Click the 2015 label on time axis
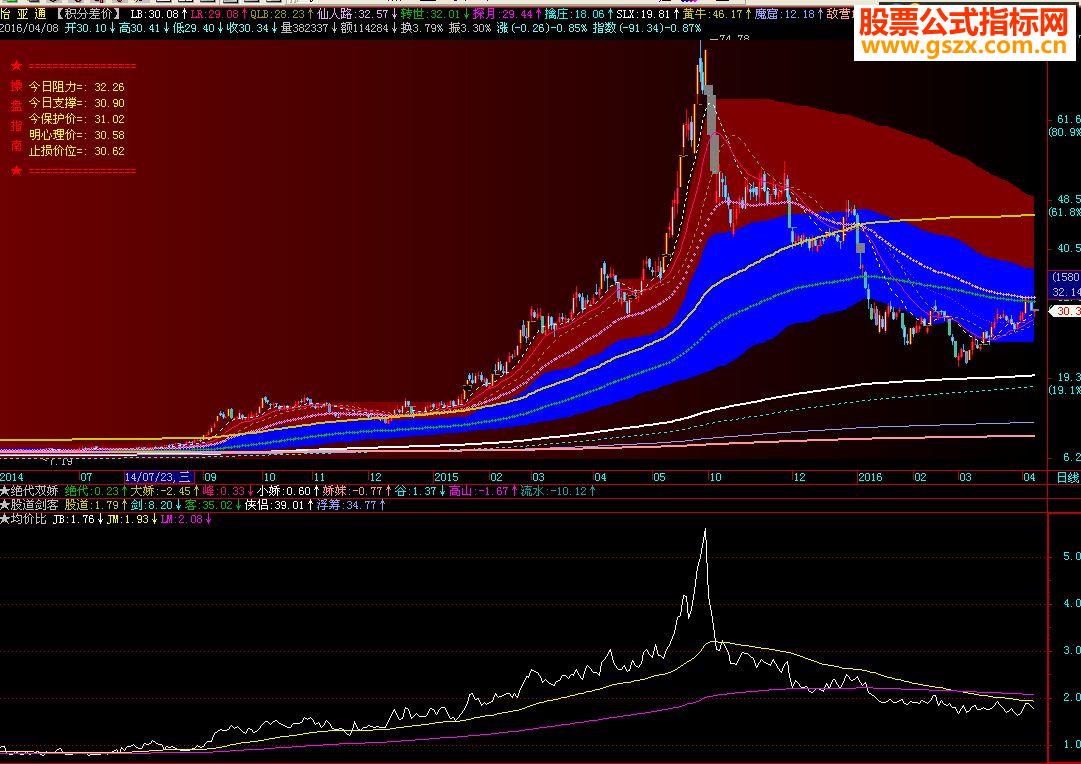Screen dimensions: 1081x764 [x=446, y=477]
